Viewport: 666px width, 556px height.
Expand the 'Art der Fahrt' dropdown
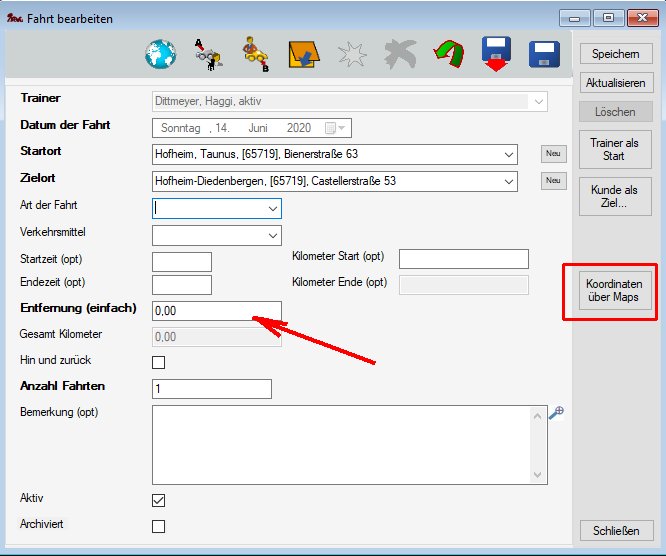coord(273,209)
